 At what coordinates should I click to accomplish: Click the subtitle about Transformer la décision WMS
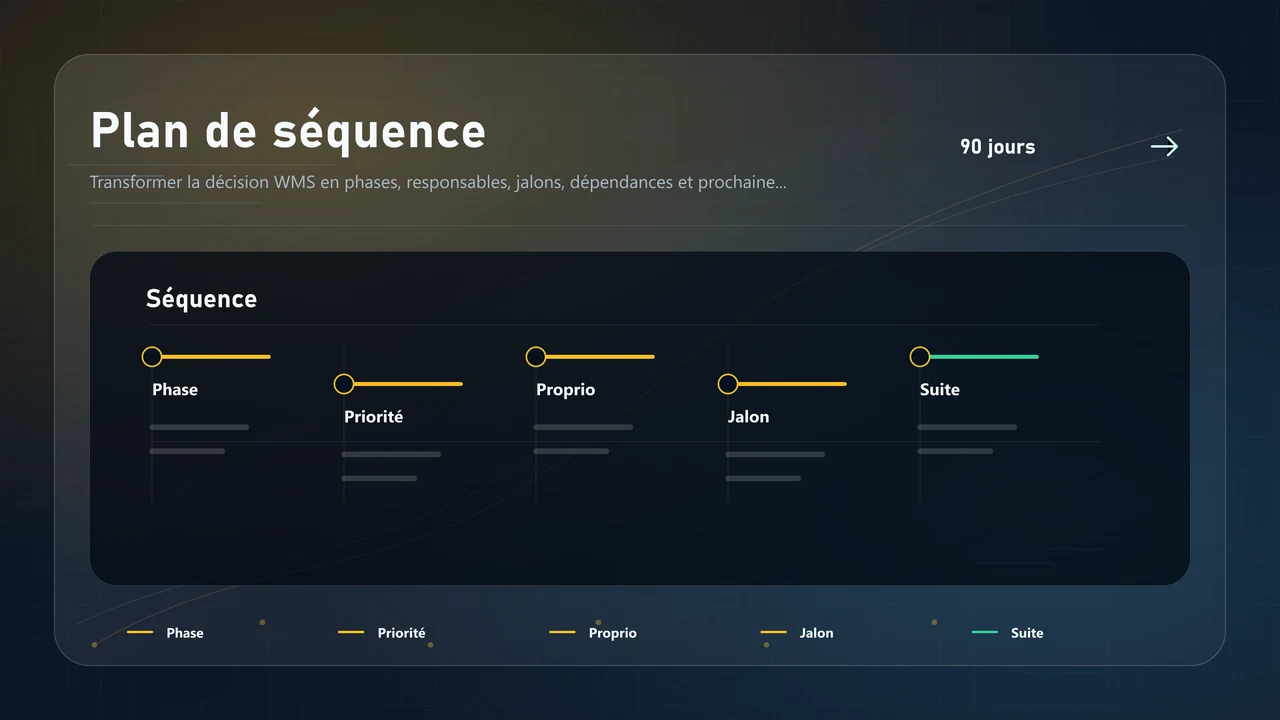(x=438, y=183)
